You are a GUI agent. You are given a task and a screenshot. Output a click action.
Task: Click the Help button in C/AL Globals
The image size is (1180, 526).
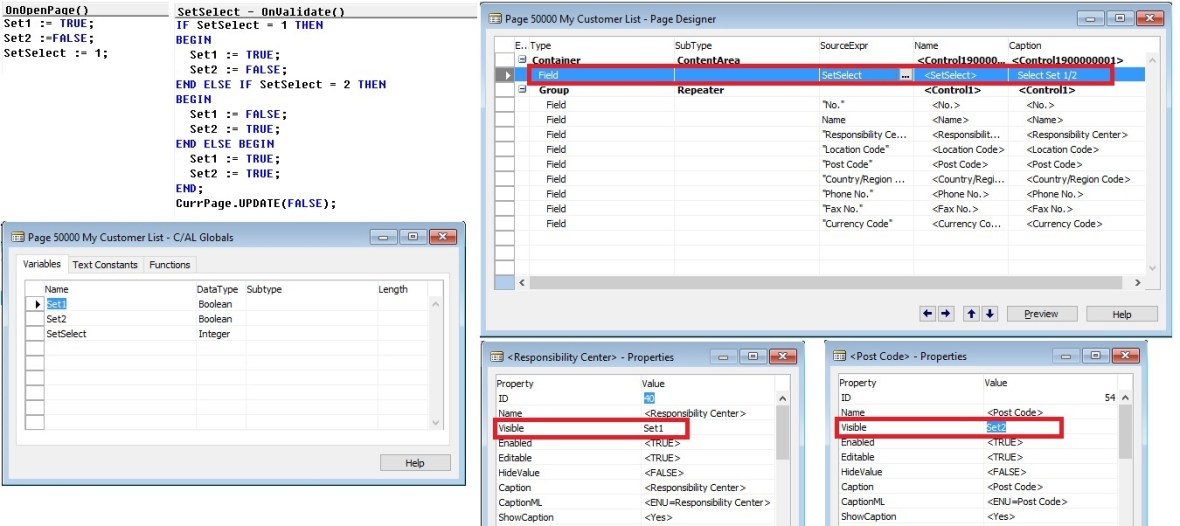click(414, 463)
